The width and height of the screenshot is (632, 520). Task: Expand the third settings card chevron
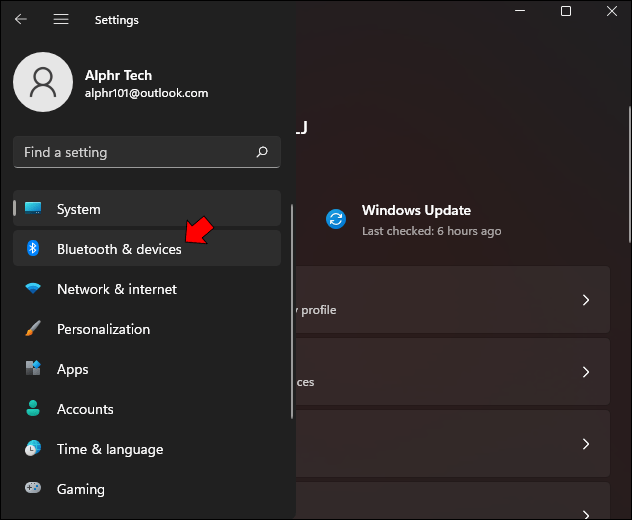pos(586,444)
